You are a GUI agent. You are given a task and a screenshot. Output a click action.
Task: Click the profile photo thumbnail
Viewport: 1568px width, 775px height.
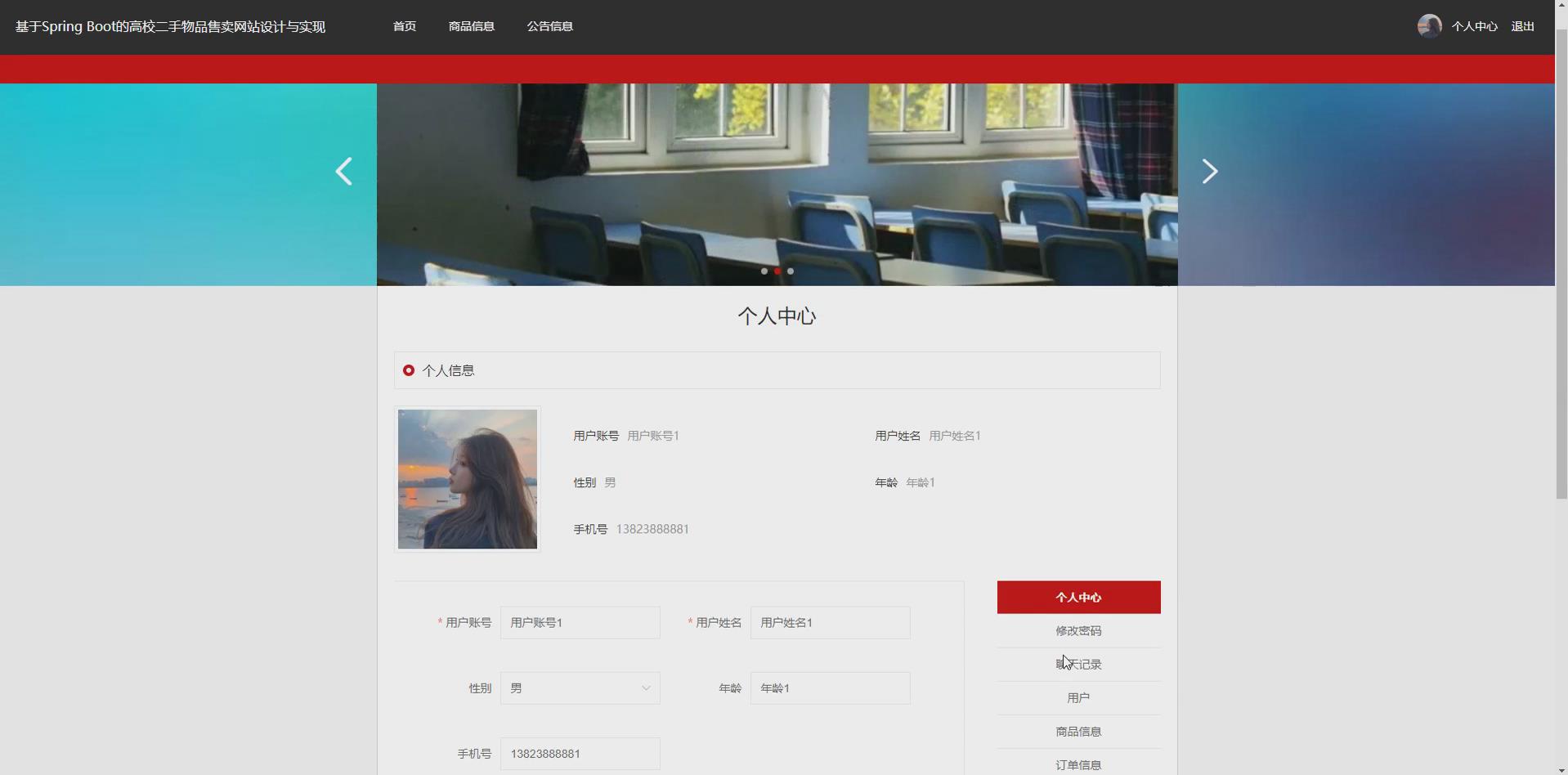[x=467, y=479]
